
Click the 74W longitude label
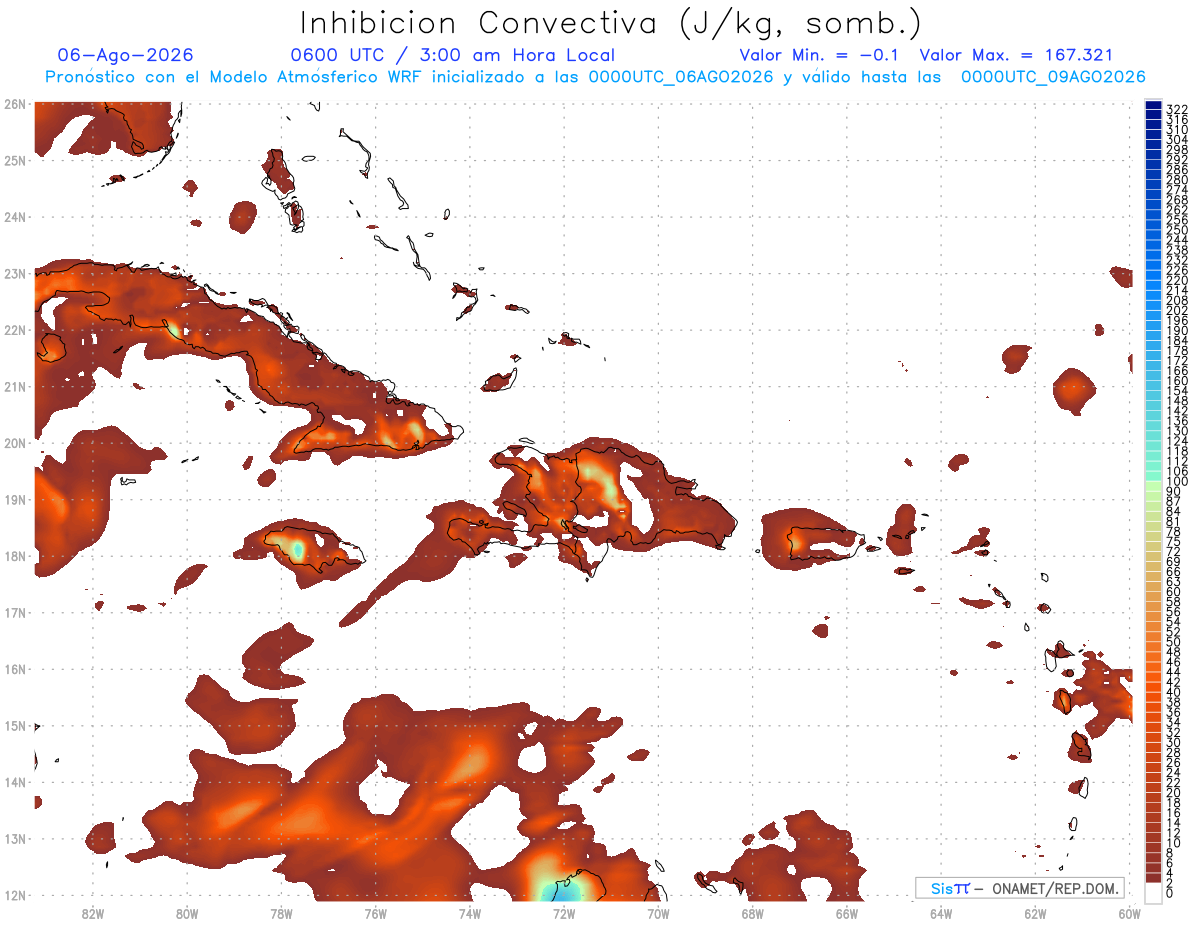tap(470, 913)
